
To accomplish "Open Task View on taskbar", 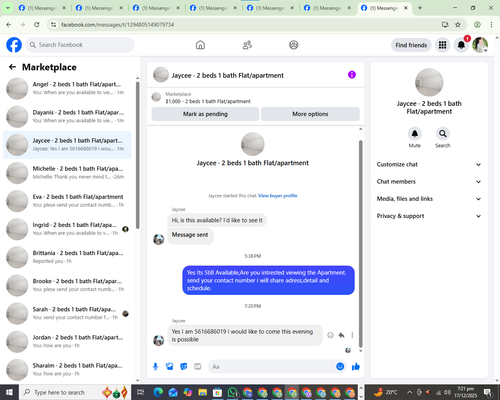I will pos(141,392).
